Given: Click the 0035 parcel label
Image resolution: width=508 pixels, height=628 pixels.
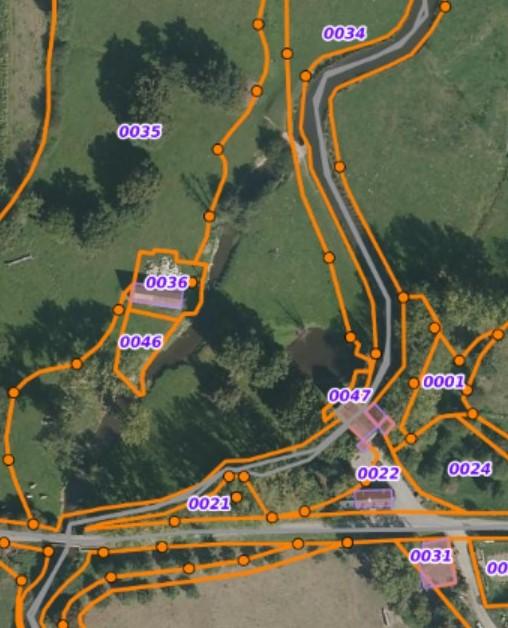Looking at the screenshot, I should tap(139, 131).
